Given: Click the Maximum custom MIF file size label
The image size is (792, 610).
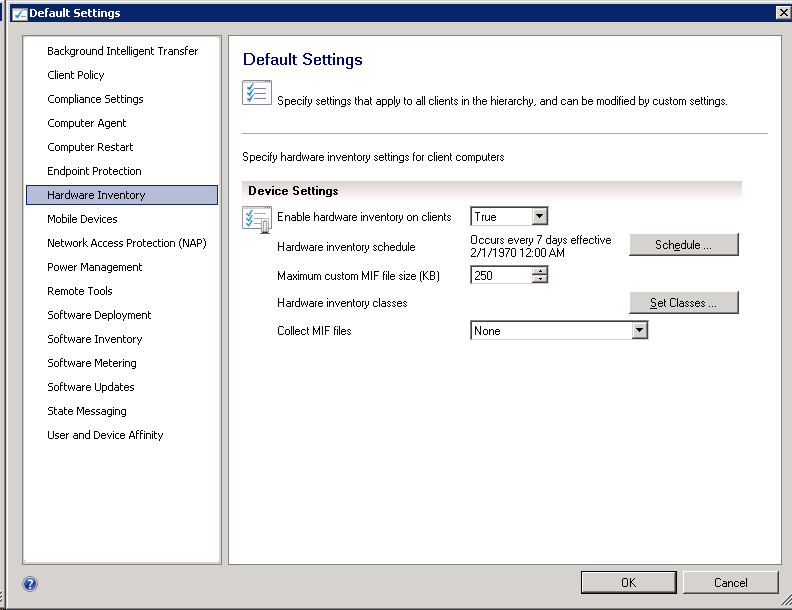Looking at the screenshot, I should [x=358, y=276].
